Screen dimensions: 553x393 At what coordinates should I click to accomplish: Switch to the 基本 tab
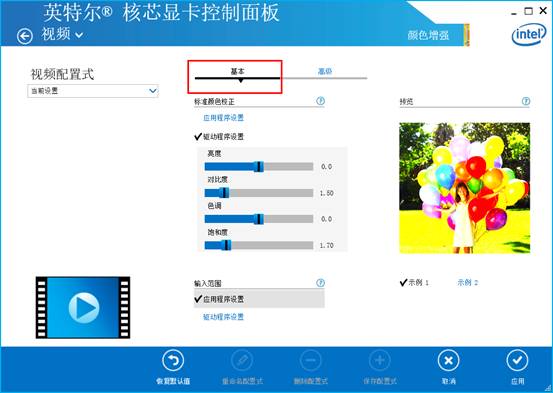[x=237, y=71]
